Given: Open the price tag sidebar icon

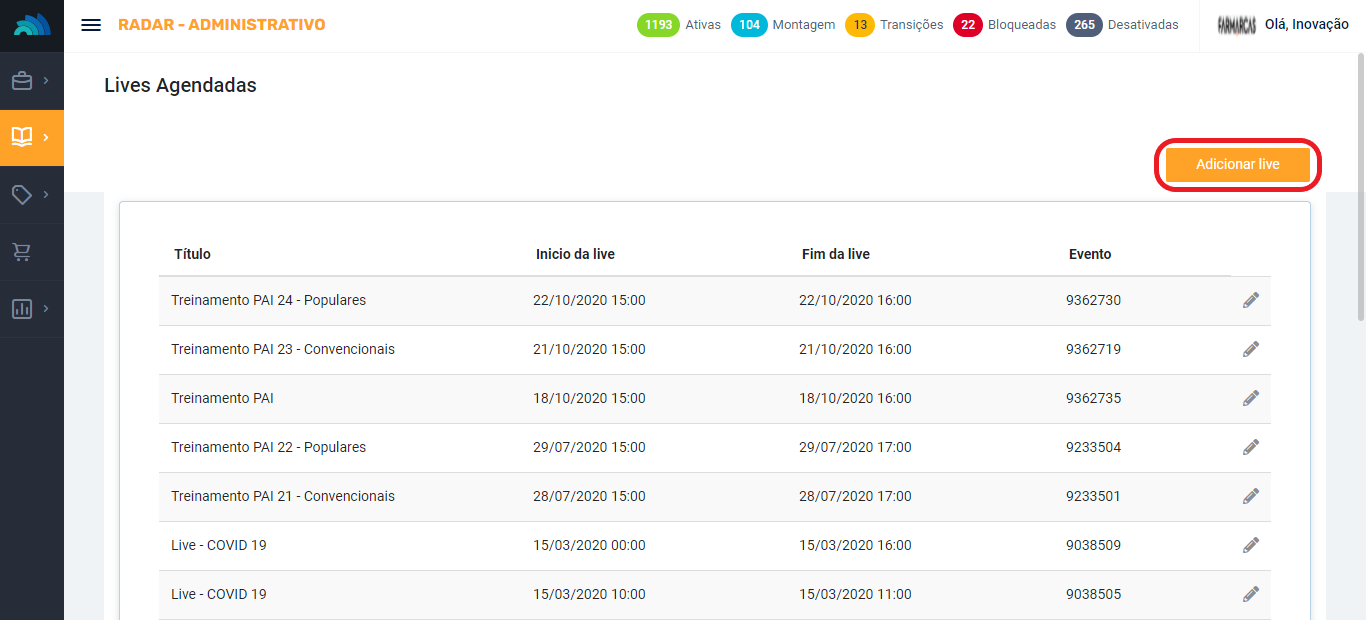Looking at the screenshot, I should 22,195.
